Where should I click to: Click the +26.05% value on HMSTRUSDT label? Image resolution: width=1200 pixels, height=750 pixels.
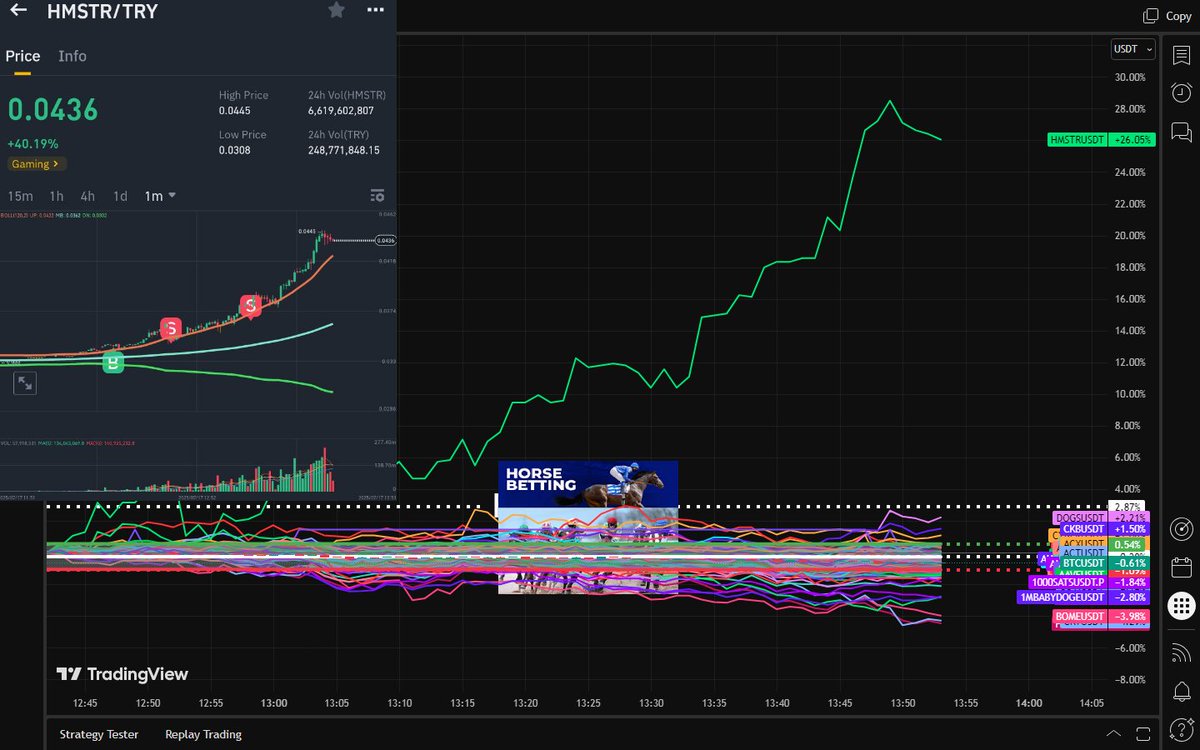[1131, 140]
